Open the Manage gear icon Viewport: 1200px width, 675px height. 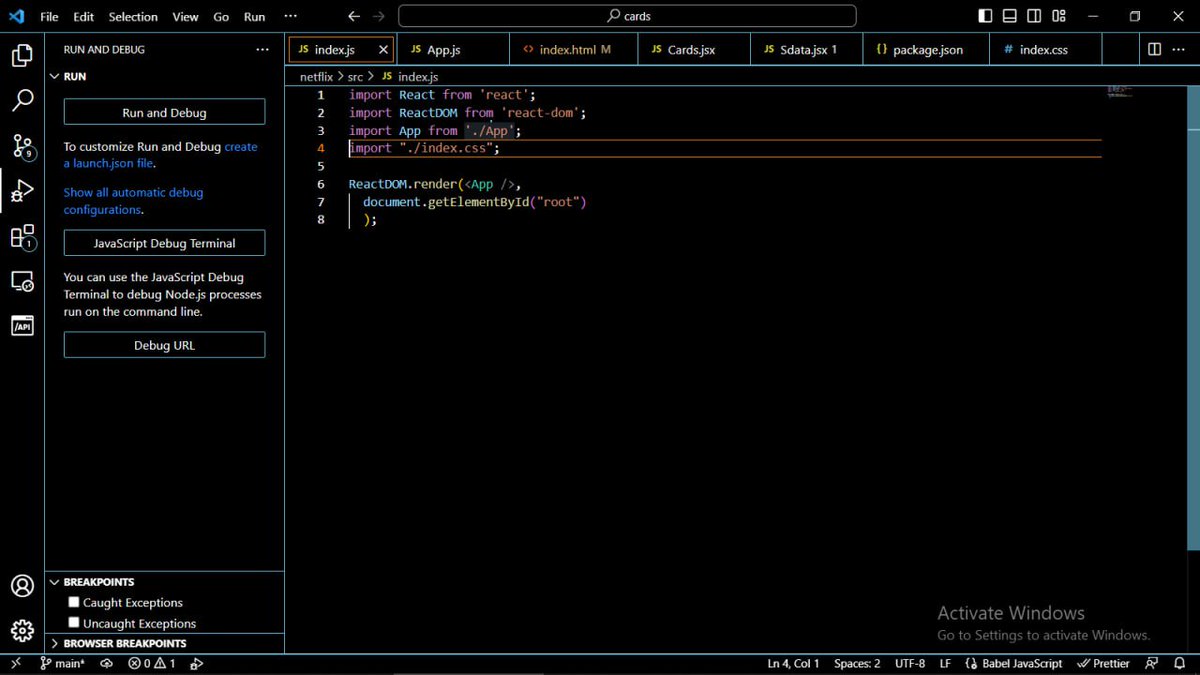tap(22, 631)
